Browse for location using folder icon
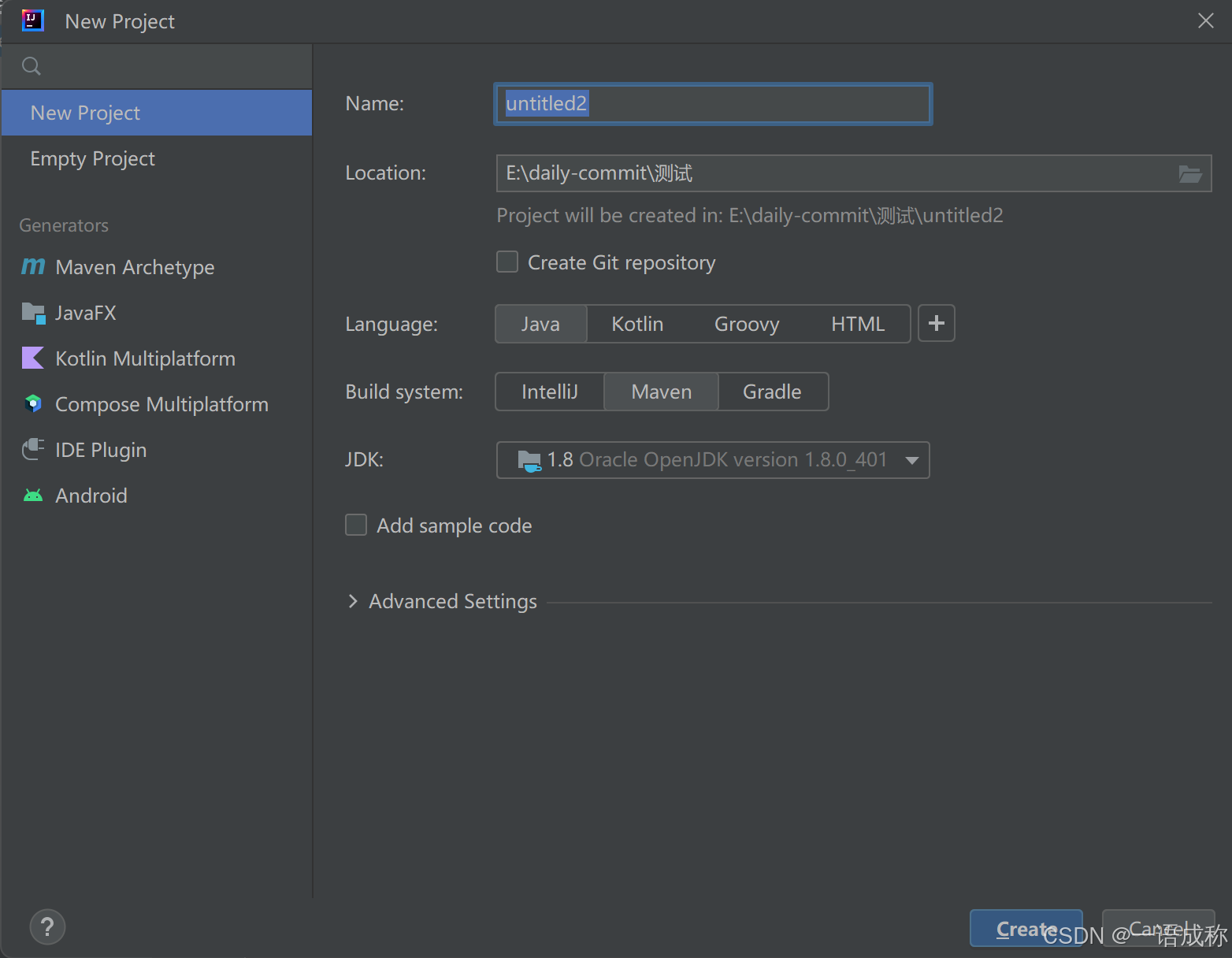The width and height of the screenshot is (1232, 958). tap(1189, 173)
